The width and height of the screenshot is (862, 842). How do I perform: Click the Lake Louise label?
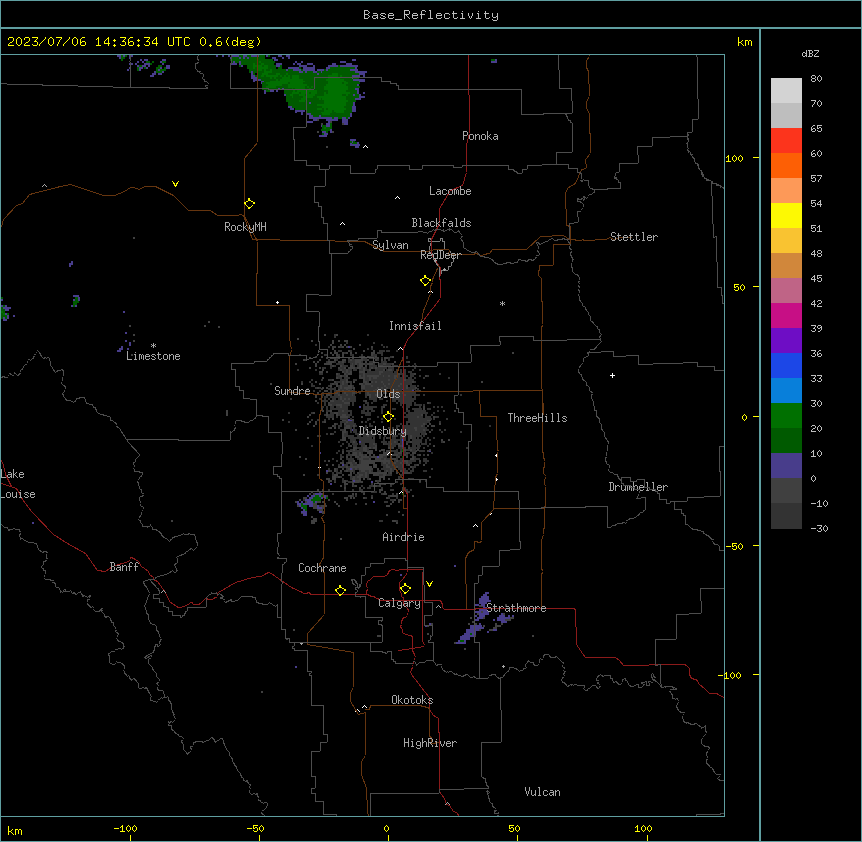point(18,484)
